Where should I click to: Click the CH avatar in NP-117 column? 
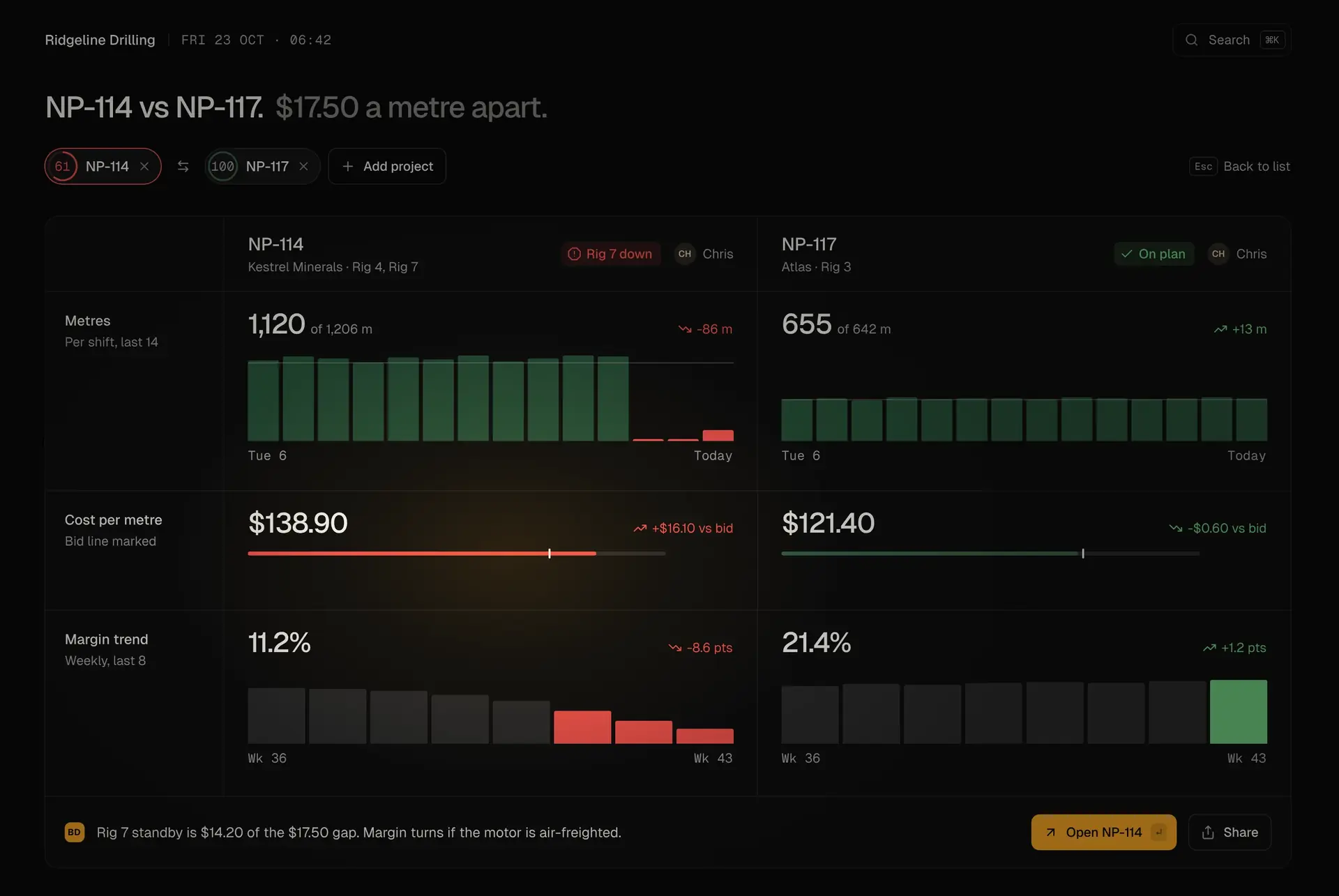(1218, 254)
